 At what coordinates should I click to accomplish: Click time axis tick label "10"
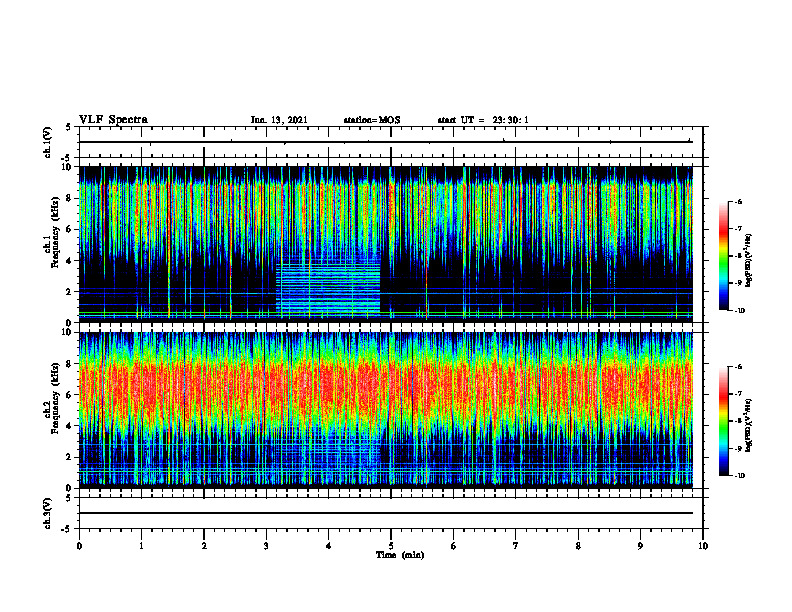(x=703, y=546)
